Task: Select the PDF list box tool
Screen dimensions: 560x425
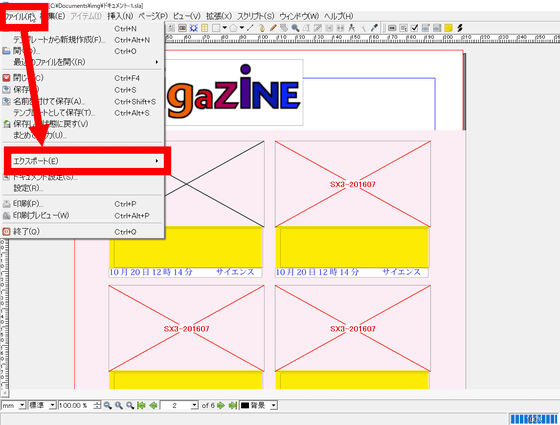Action: pyautogui.click(x=437, y=28)
